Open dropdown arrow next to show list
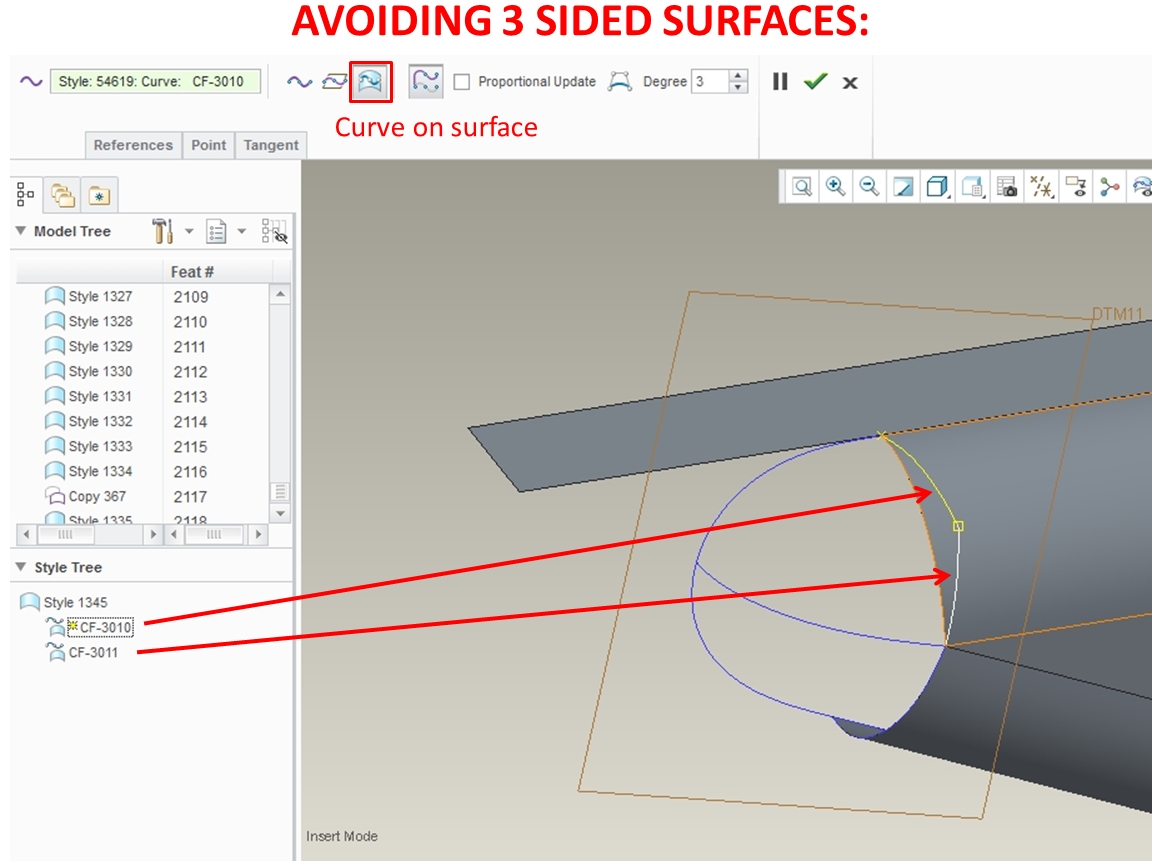This screenshot has height=867, width=1158. click(241, 231)
